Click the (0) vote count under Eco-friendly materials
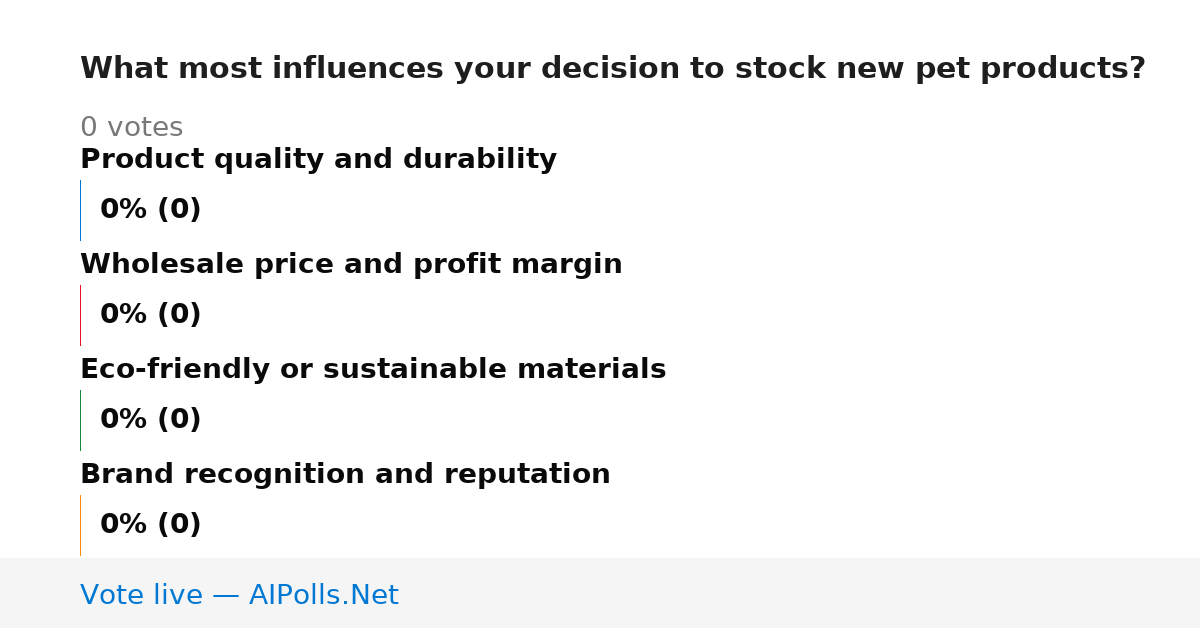Screen dimensions: 1200x628 click(179, 420)
